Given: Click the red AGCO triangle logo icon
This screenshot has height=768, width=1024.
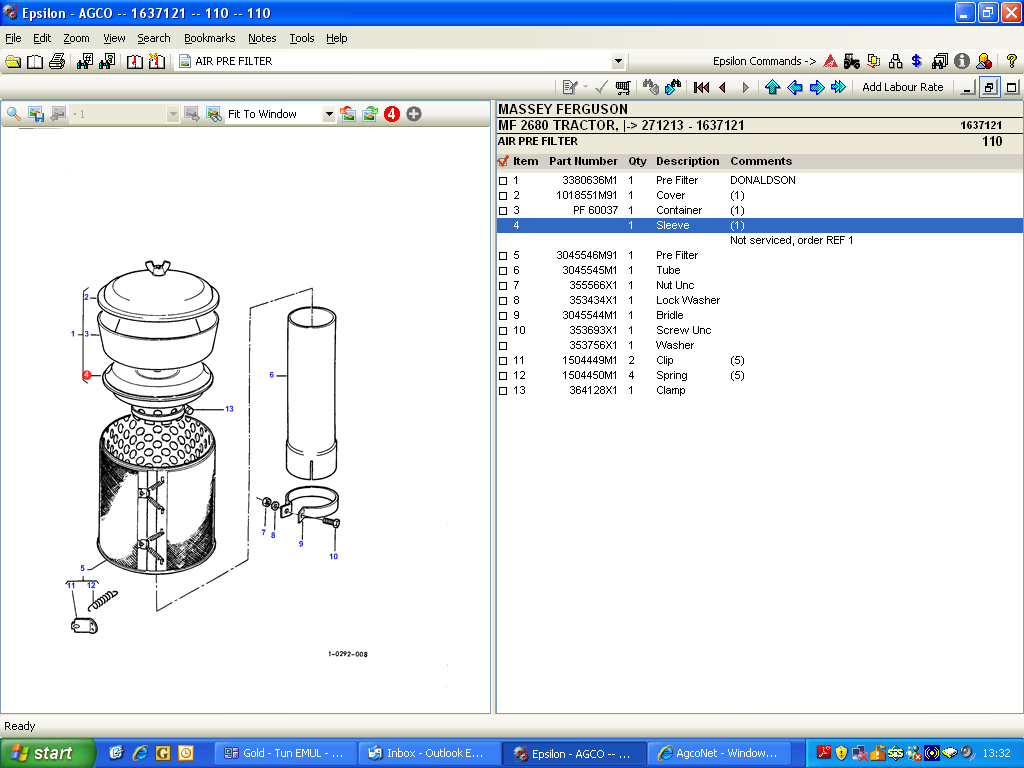Looking at the screenshot, I should (830, 61).
